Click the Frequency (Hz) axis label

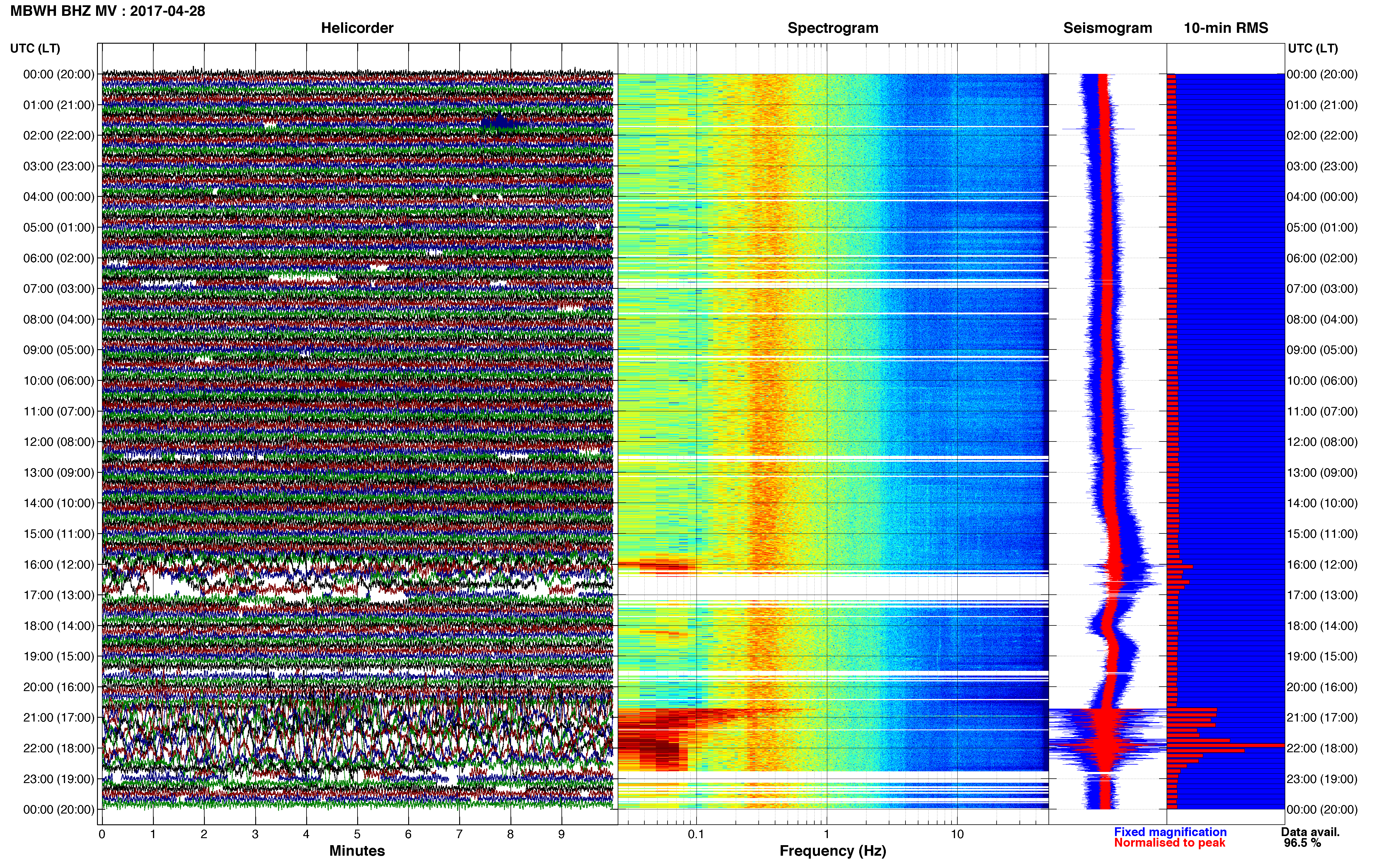coord(833,851)
